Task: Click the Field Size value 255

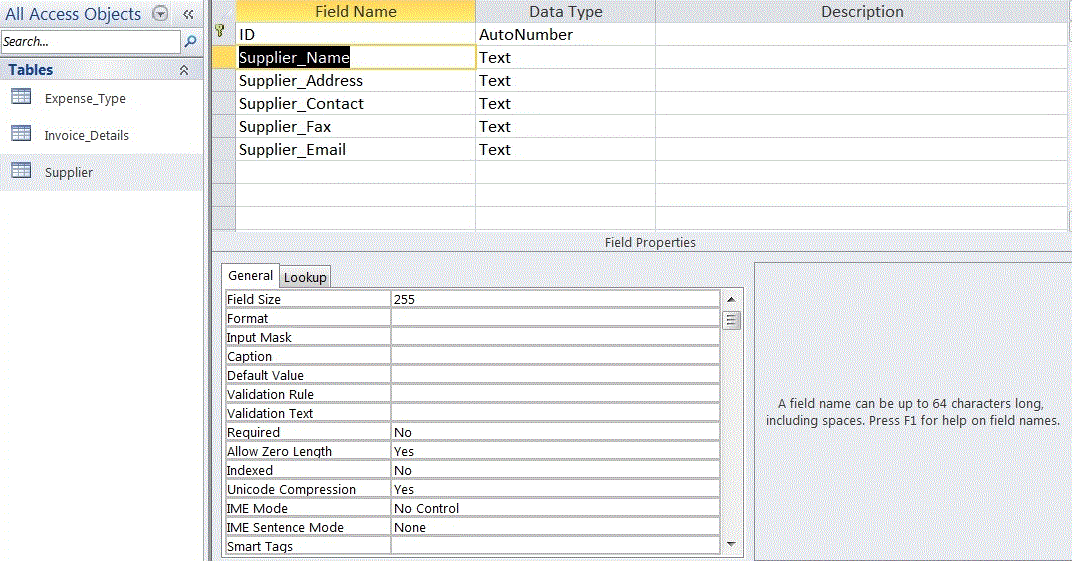Action: [555, 299]
